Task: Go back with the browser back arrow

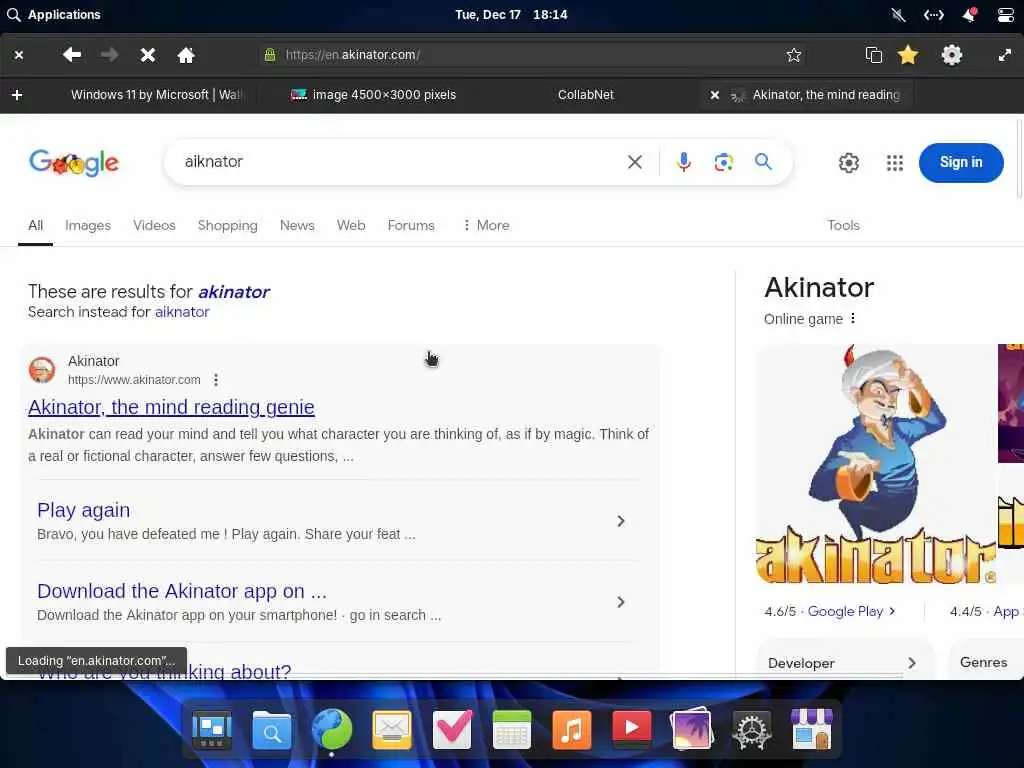Action: tap(72, 55)
